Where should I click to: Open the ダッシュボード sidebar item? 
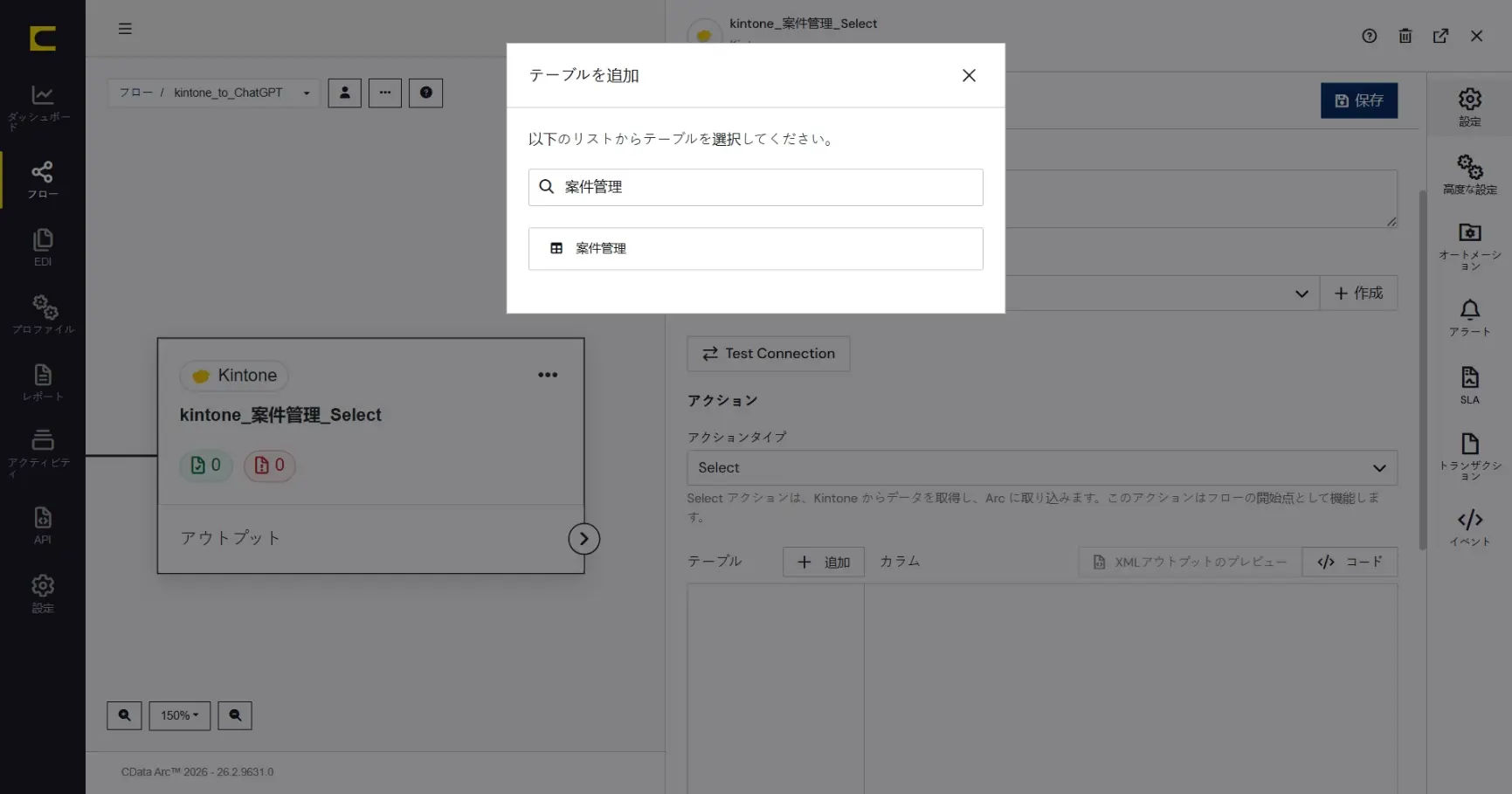pos(42,107)
